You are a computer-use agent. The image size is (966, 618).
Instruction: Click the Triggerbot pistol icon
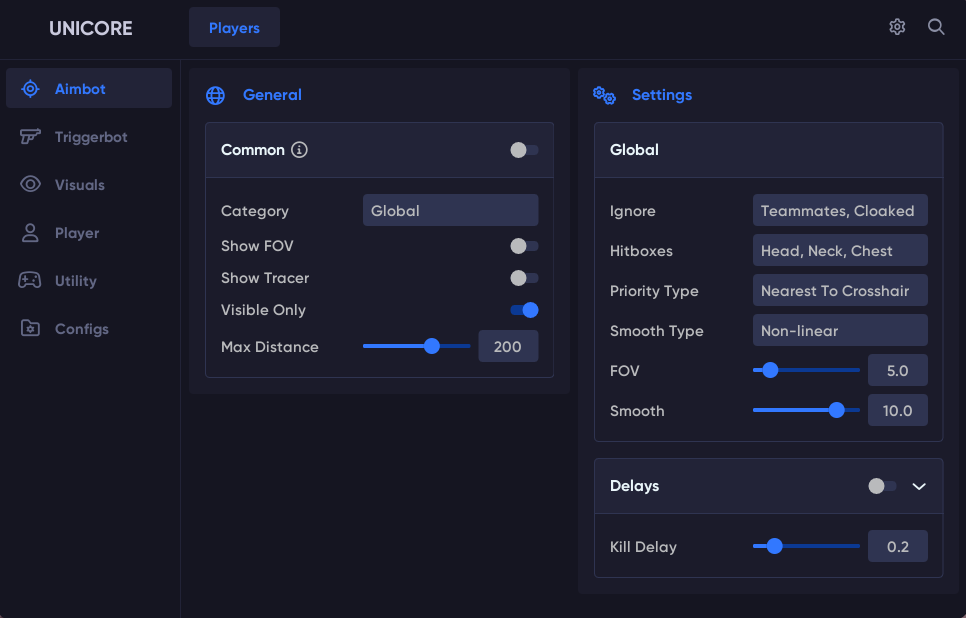[x=30, y=137]
